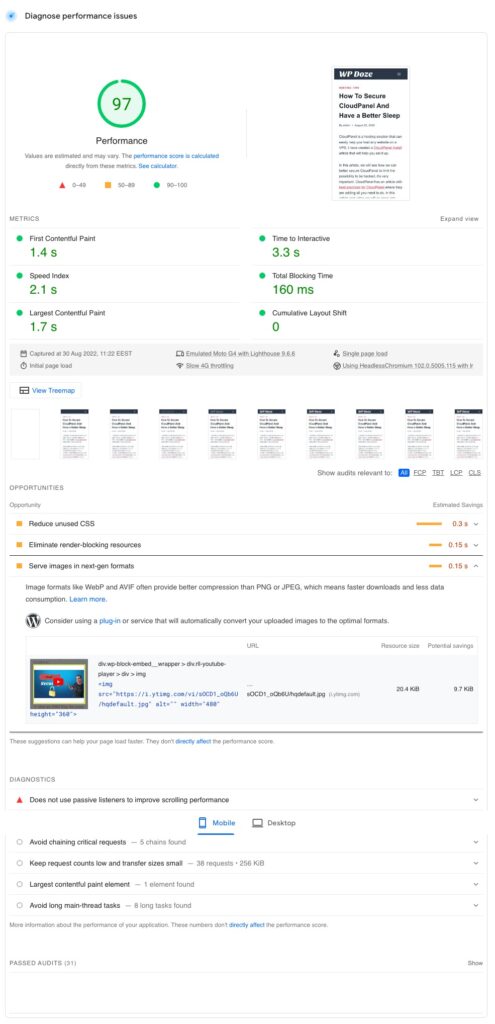Open the See calculator link
Viewport: 495px width, 1024px height.
(x=157, y=167)
